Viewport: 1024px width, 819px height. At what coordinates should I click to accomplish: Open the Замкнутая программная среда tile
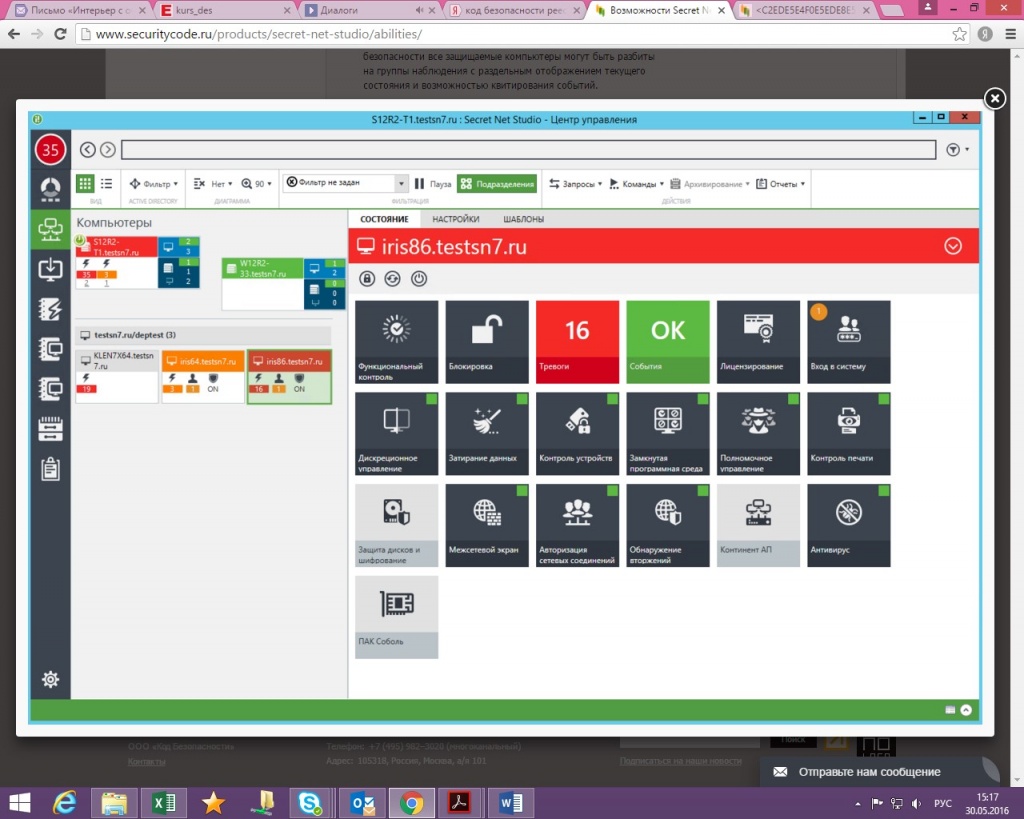667,434
